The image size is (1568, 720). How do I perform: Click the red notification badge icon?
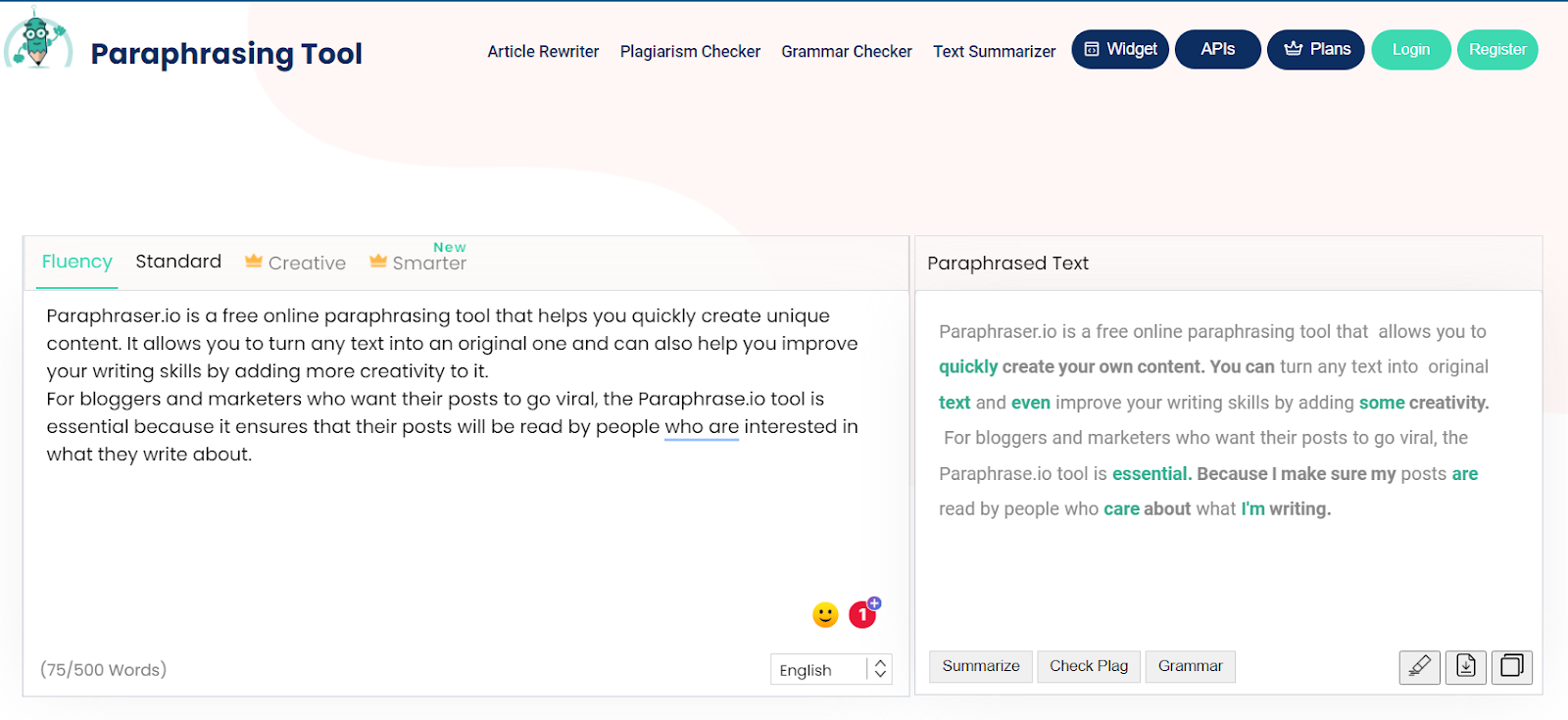(863, 613)
